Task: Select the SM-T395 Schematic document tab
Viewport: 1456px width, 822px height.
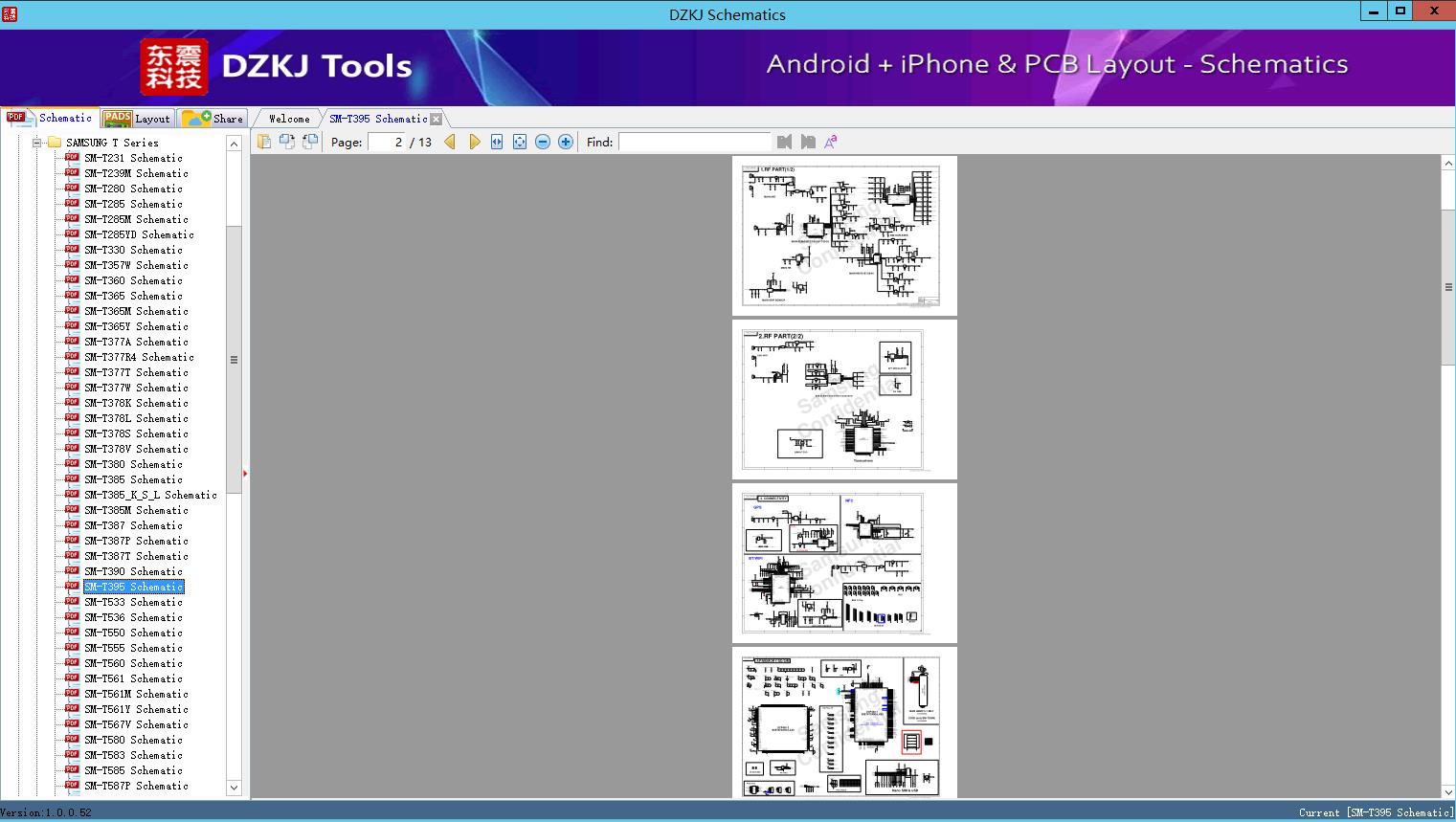Action: (x=378, y=119)
